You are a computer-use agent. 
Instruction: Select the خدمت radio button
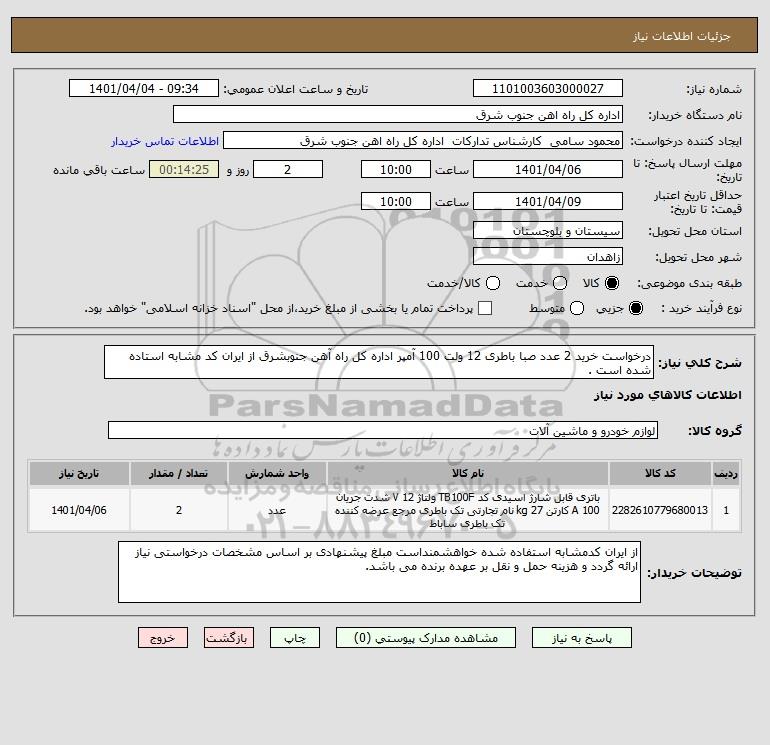point(560,283)
